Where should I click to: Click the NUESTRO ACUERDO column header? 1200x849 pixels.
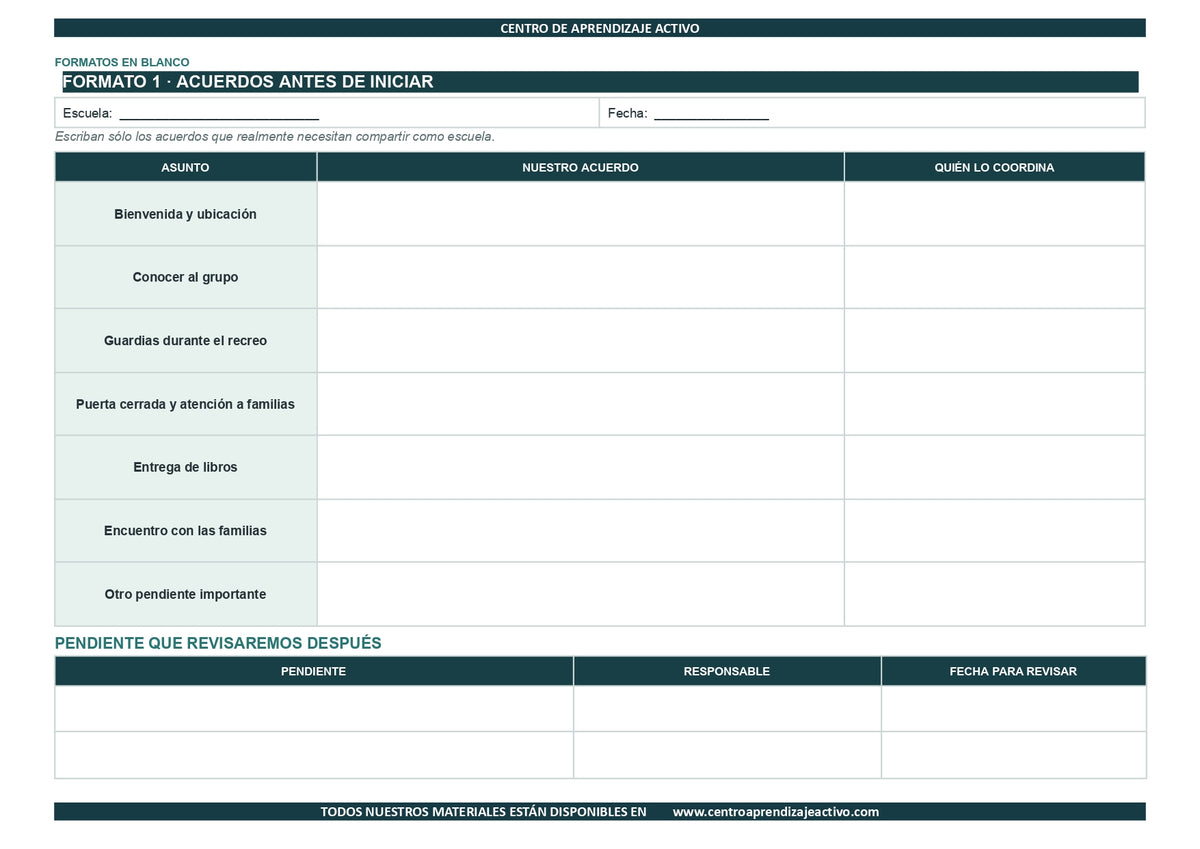point(580,167)
